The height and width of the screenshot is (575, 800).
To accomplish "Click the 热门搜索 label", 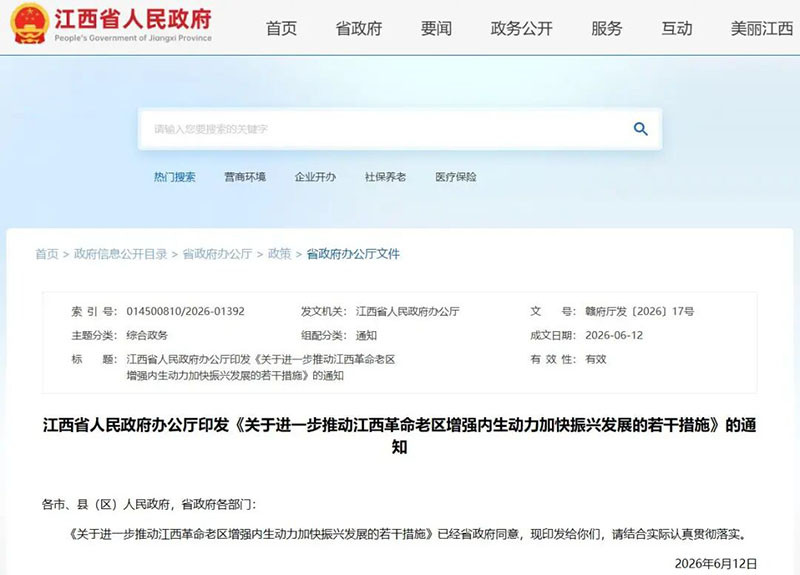I will tap(174, 177).
